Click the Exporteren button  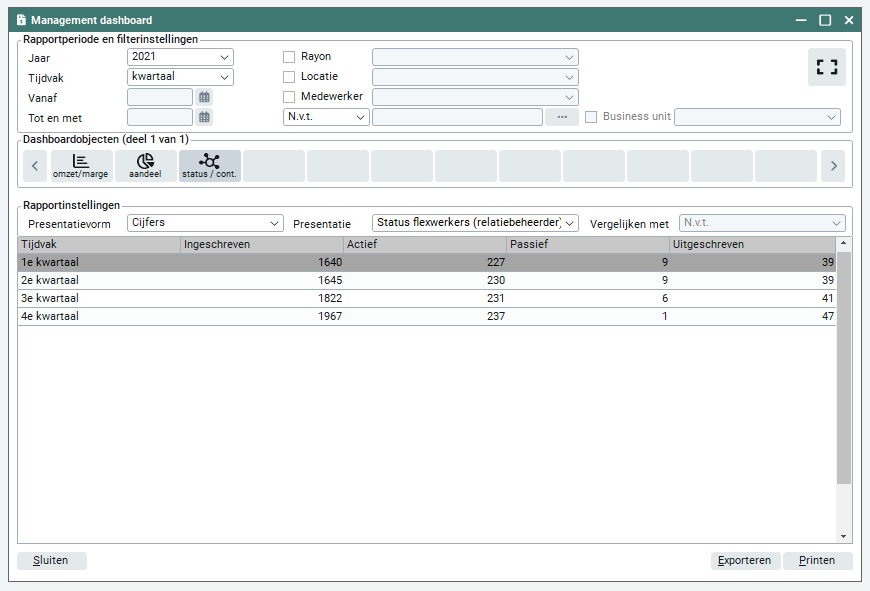[745, 561]
